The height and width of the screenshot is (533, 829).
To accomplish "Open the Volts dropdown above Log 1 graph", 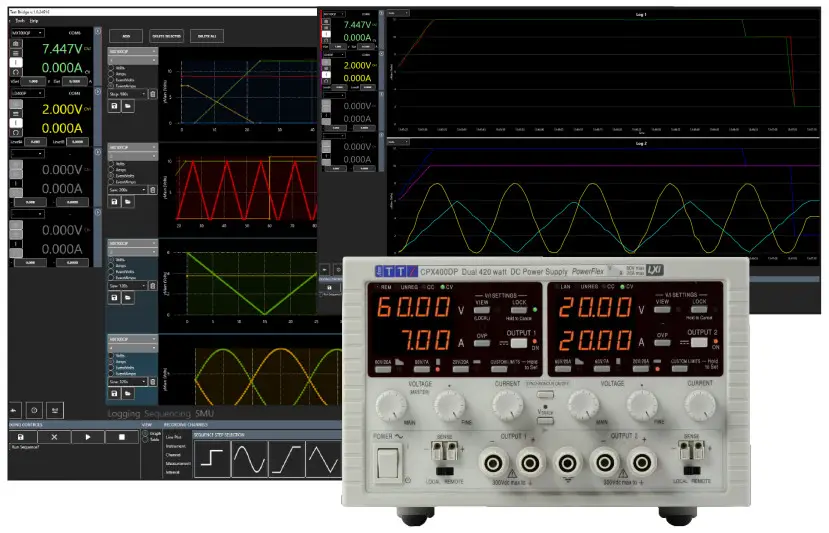I will [x=399, y=13].
